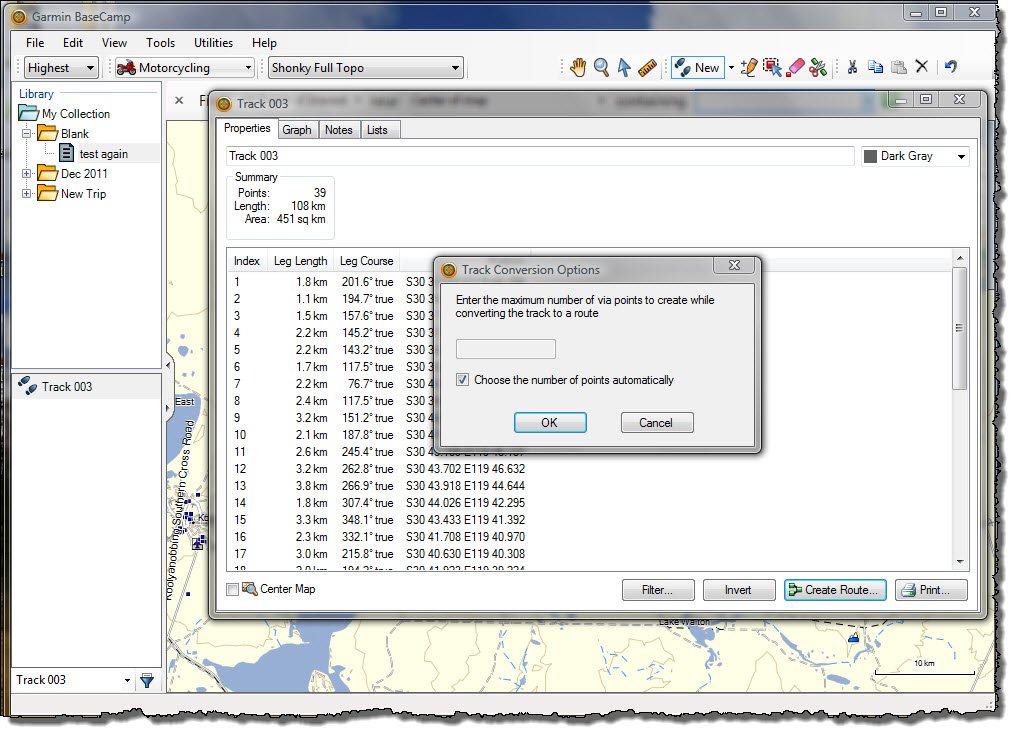
Task: Click OK in Track Conversion Options
Action: click(x=550, y=423)
